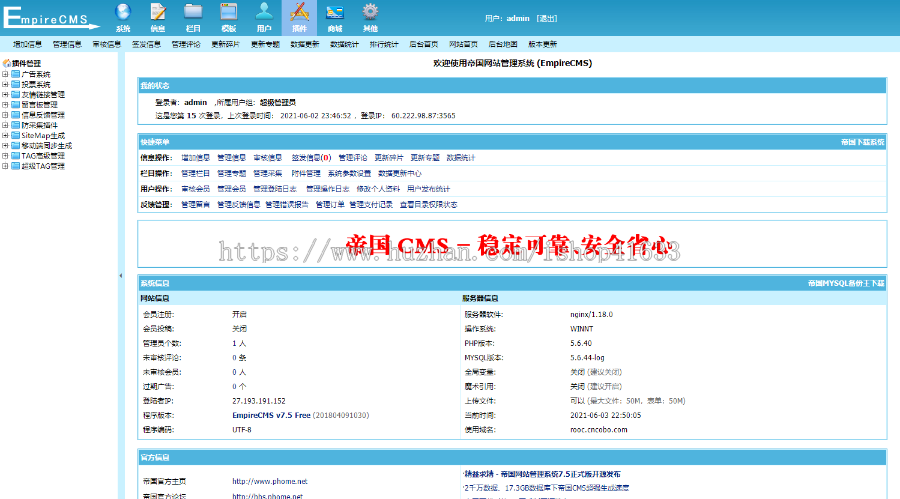Click 管理订单 in the quick menu
Screen dimensions: 900x499
[330, 204]
